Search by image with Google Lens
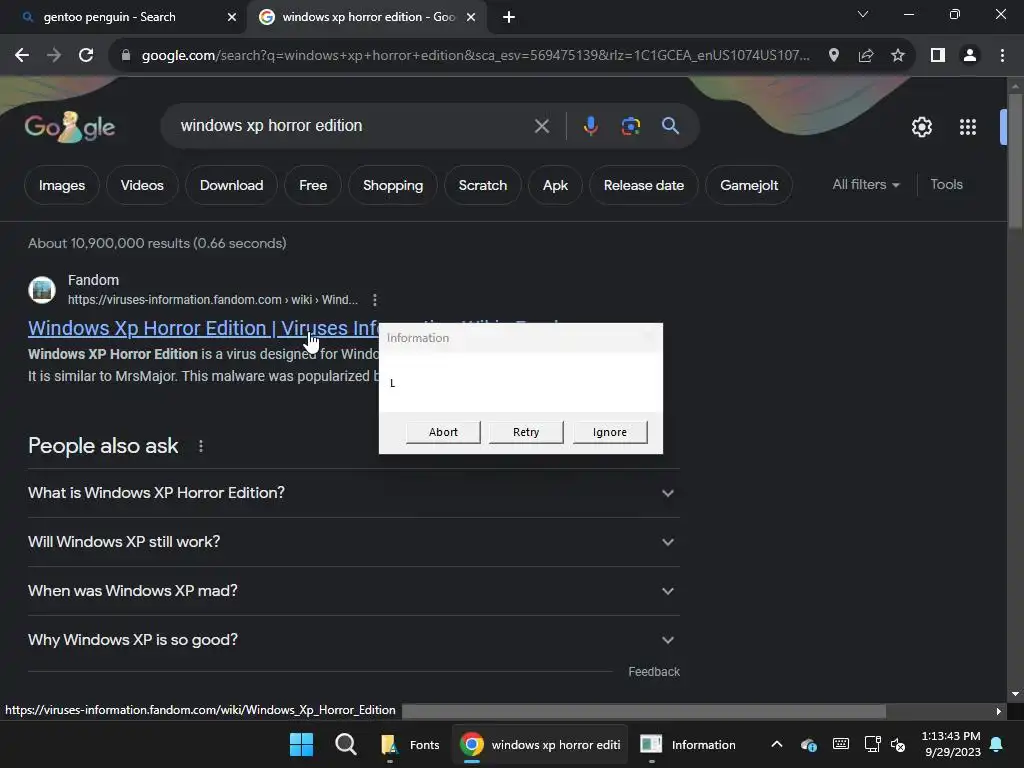The width and height of the screenshot is (1024, 768). [x=630, y=126]
